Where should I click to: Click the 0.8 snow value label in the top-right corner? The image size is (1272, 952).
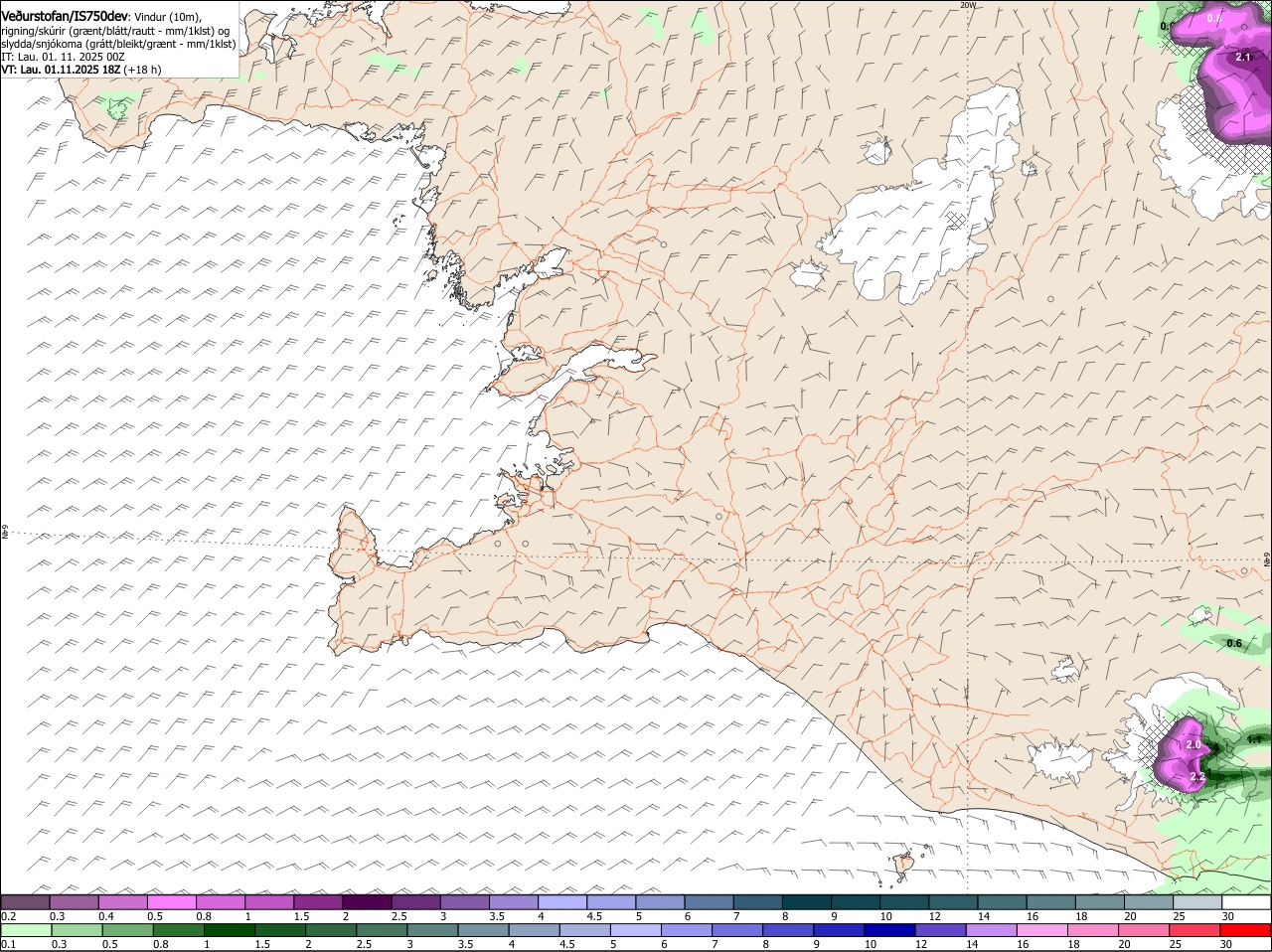tap(1214, 18)
